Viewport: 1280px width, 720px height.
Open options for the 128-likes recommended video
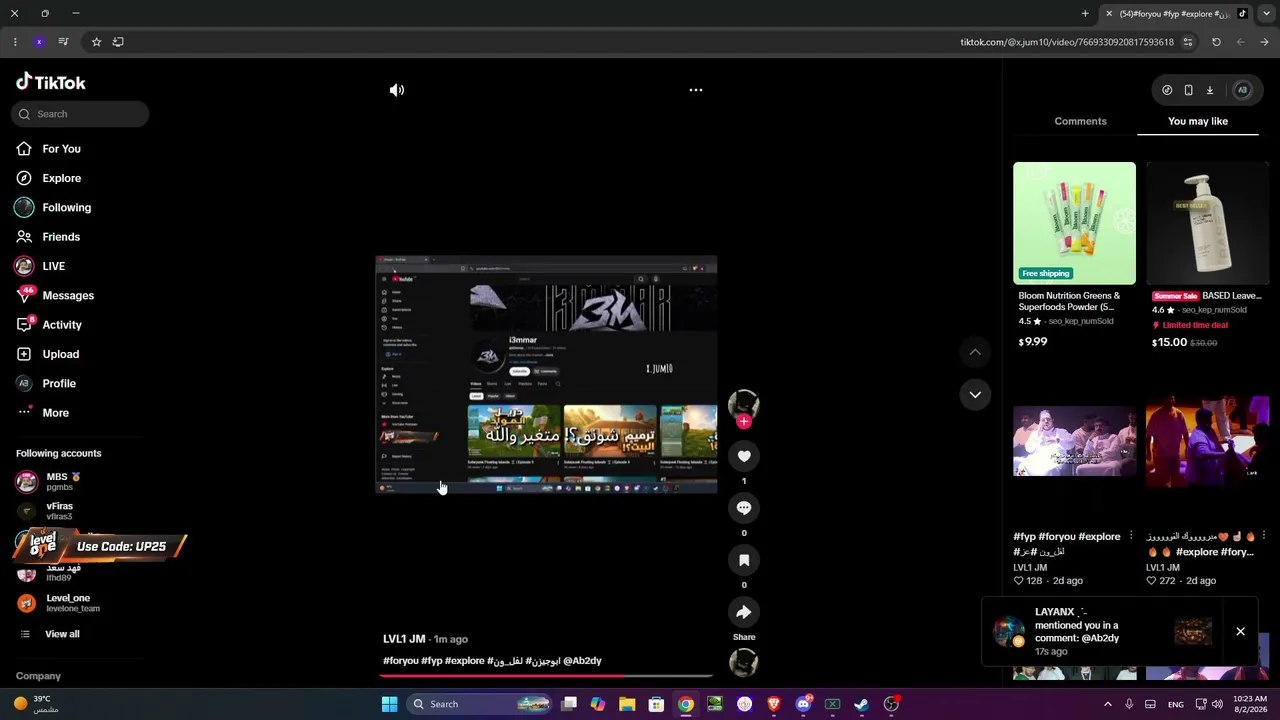(x=1131, y=536)
